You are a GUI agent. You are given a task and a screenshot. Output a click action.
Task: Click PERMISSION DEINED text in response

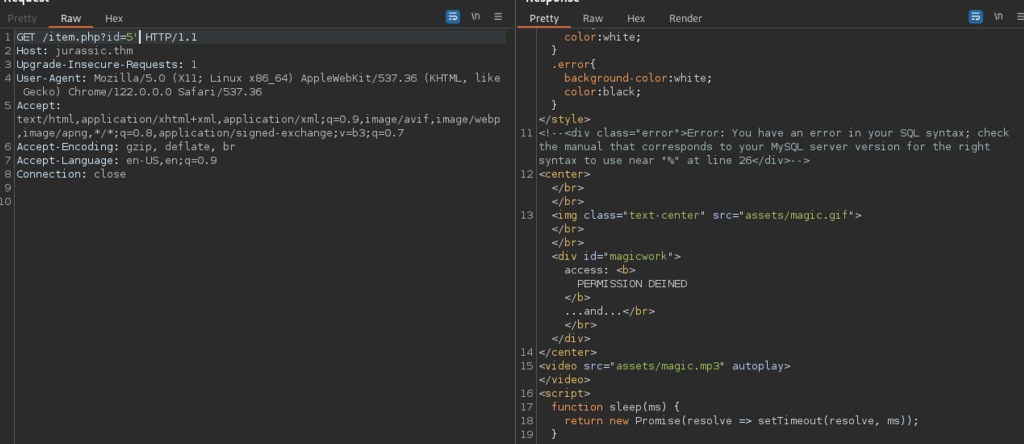pyautogui.click(x=631, y=283)
